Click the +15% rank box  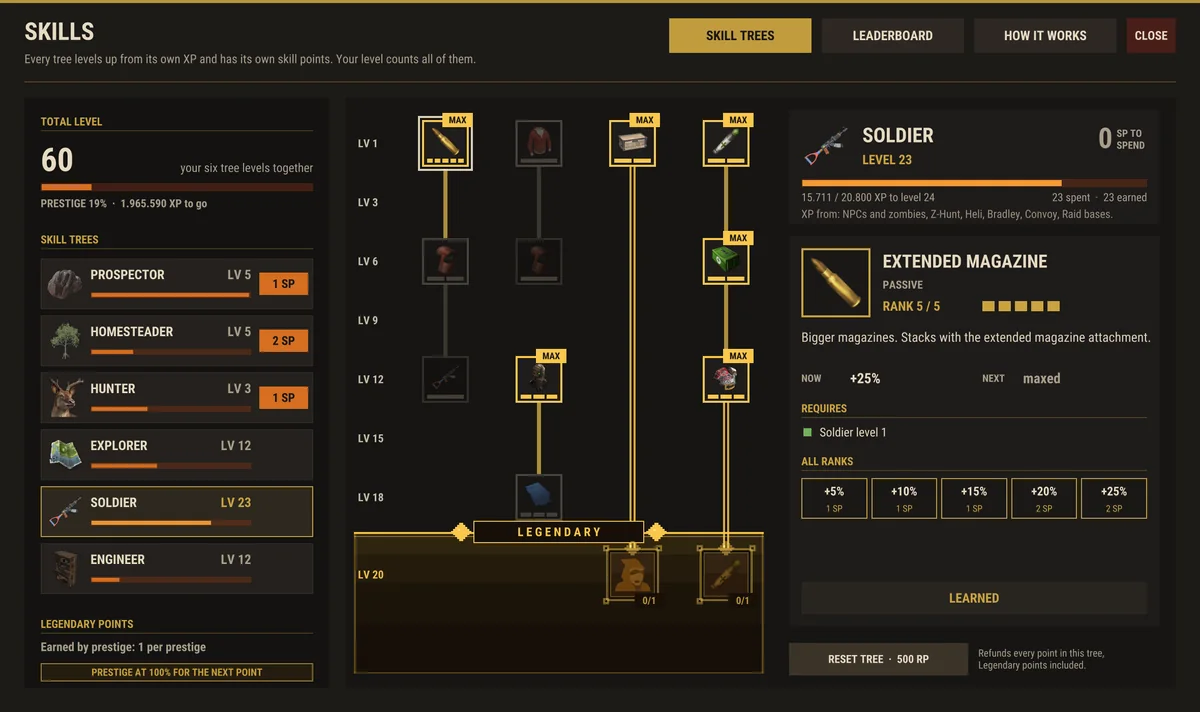[974, 498]
